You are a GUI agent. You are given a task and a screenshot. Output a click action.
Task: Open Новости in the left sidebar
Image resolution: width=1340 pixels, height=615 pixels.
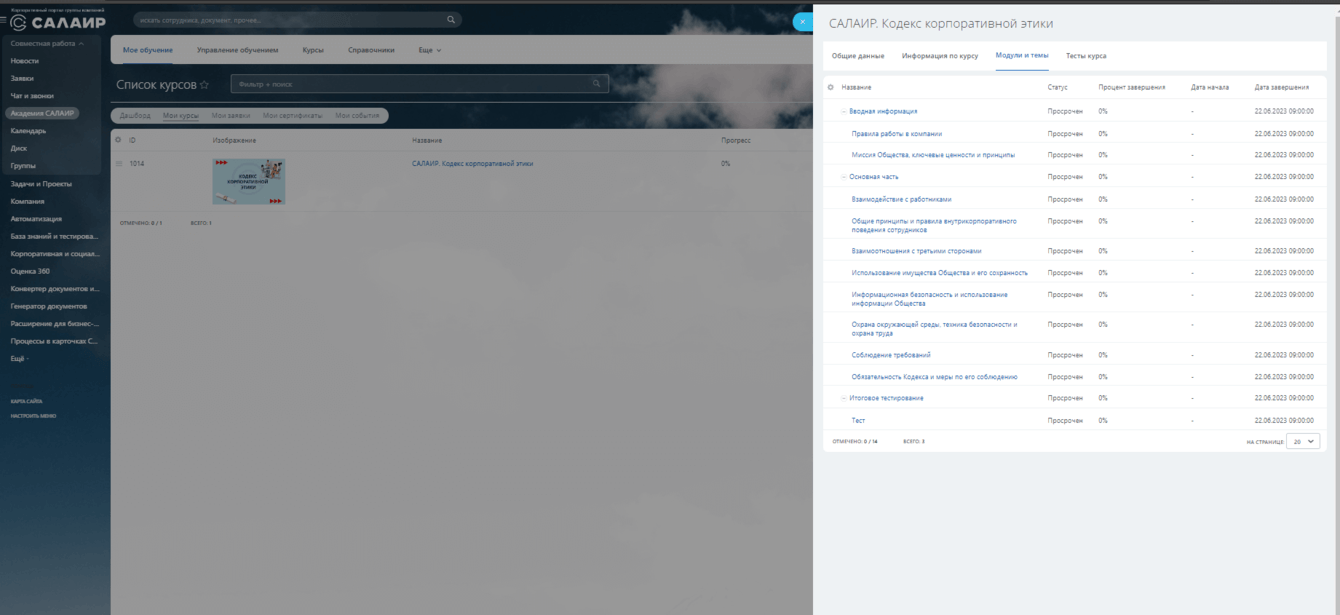click(25, 61)
